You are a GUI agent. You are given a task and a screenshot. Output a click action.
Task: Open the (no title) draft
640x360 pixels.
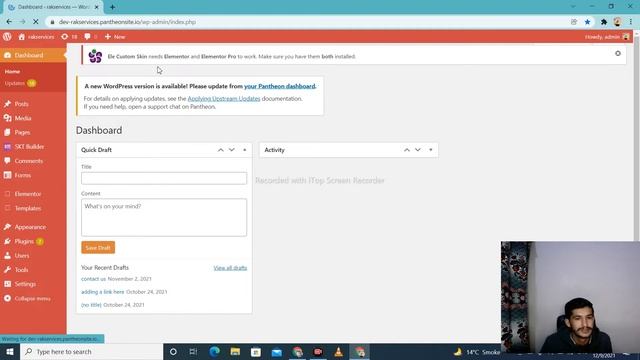[91, 305]
